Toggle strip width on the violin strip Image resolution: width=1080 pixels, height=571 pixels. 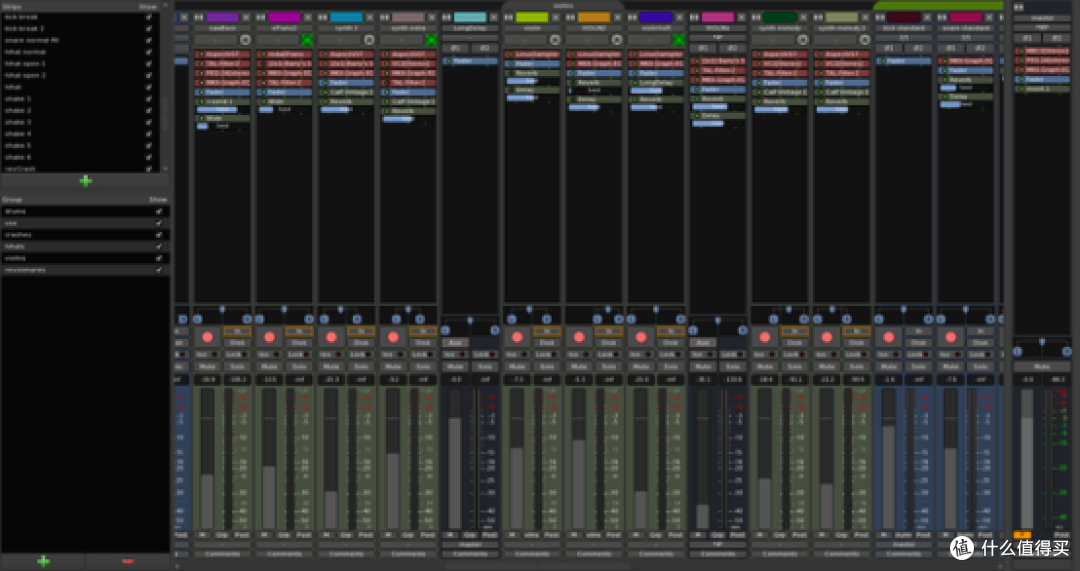pyautogui.click(x=509, y=17)
